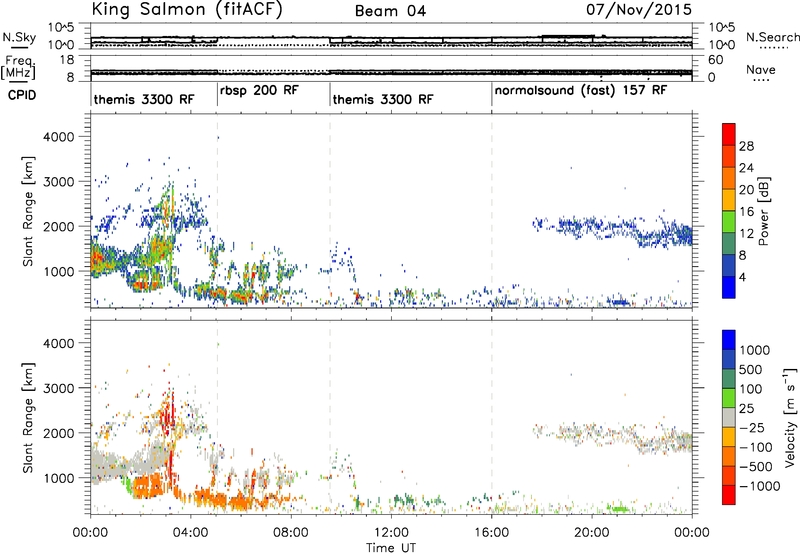
Task: Pick the gray -25 to 25 velocity segment
Action: click(x=729, y=417)
